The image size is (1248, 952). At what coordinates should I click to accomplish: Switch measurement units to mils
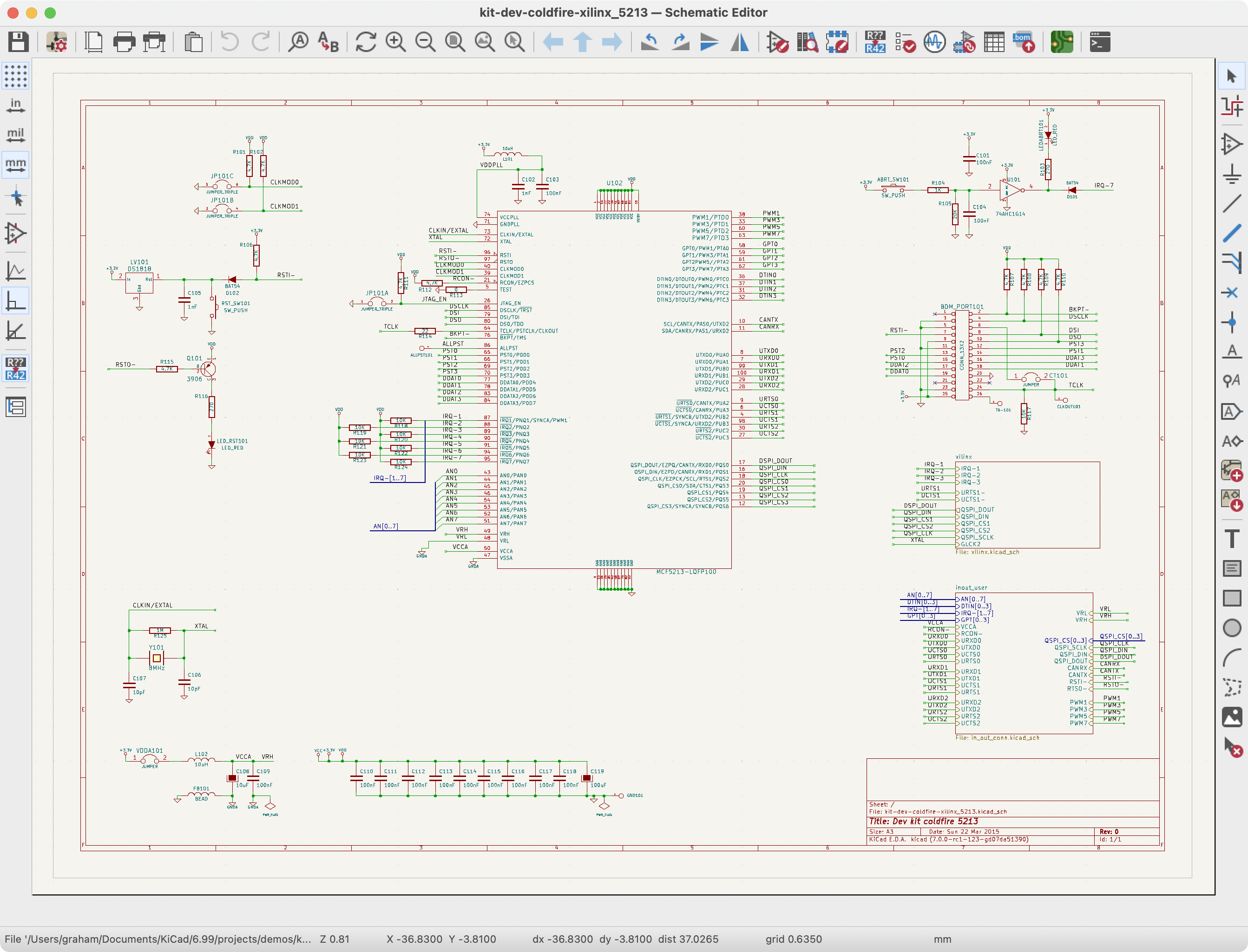tap(14, 135)
